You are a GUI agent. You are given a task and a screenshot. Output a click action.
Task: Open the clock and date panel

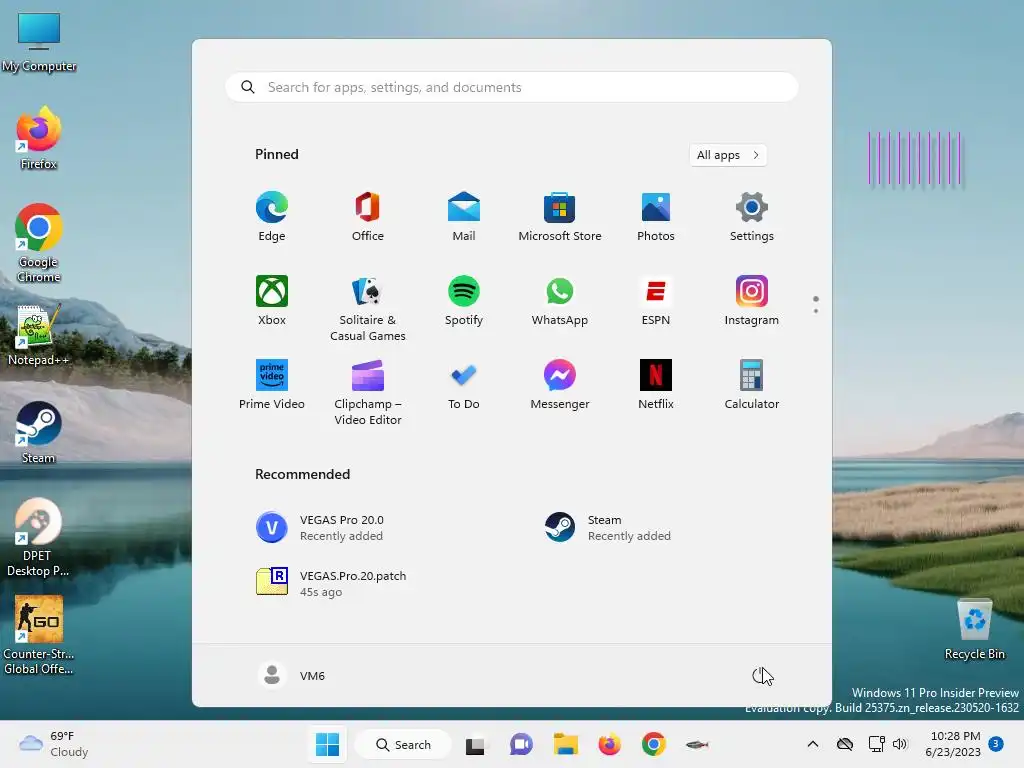953,744
